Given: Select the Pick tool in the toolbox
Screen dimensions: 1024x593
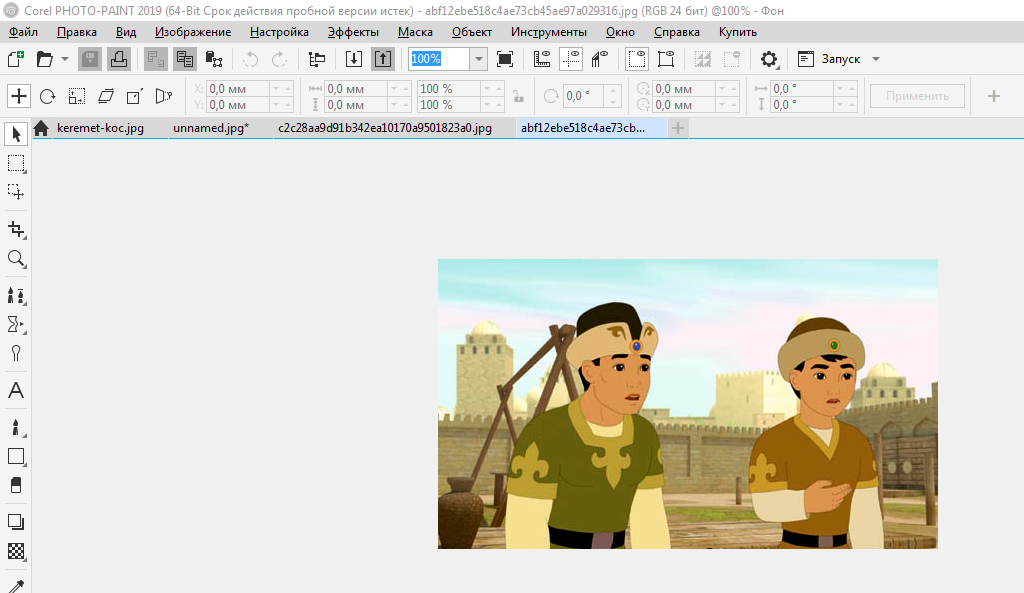Looking at the screenshot, I should pyautogui.click(x=16, y=134).
